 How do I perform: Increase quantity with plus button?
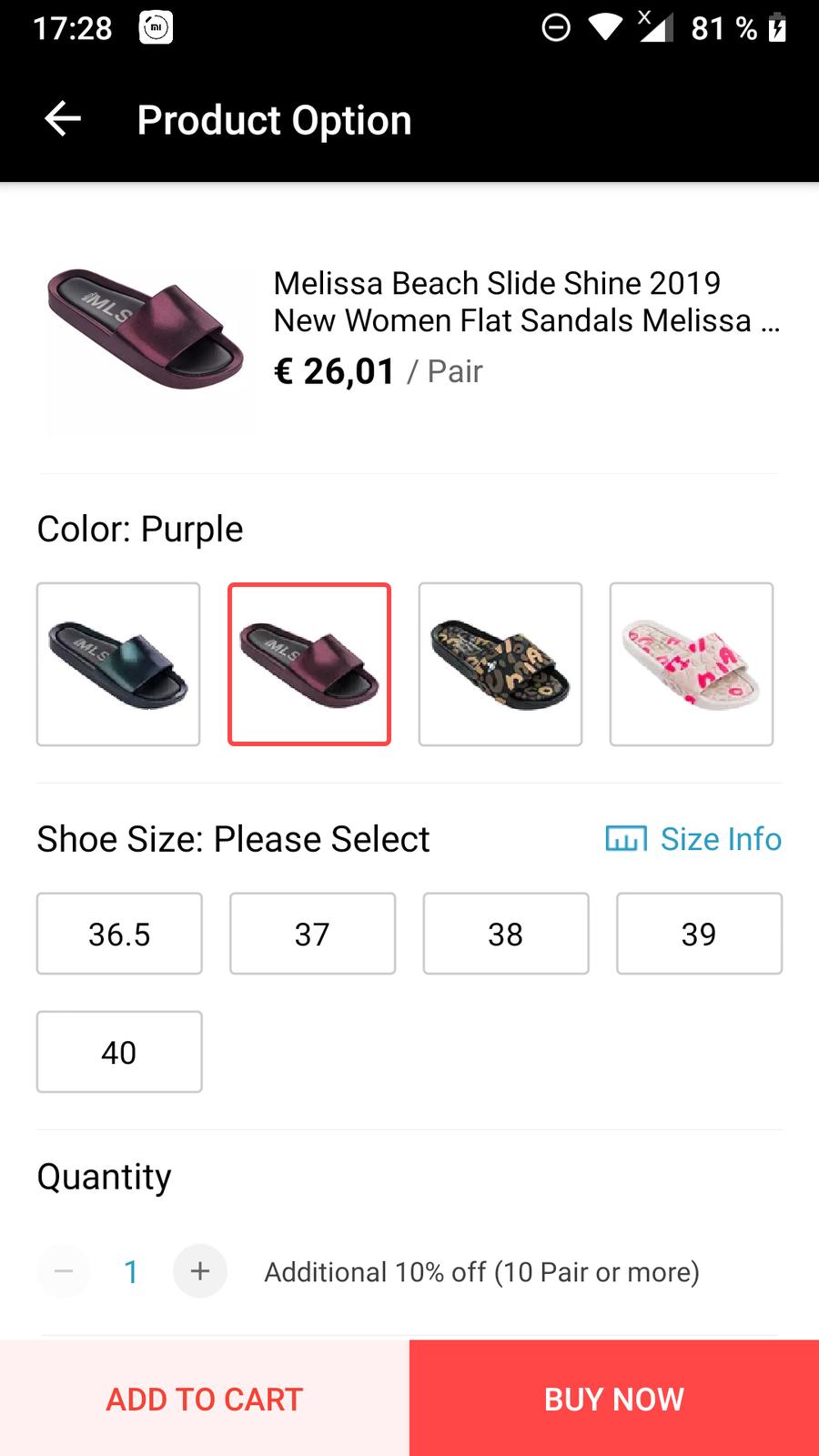pyautogui.click(x=200, y=1270)
